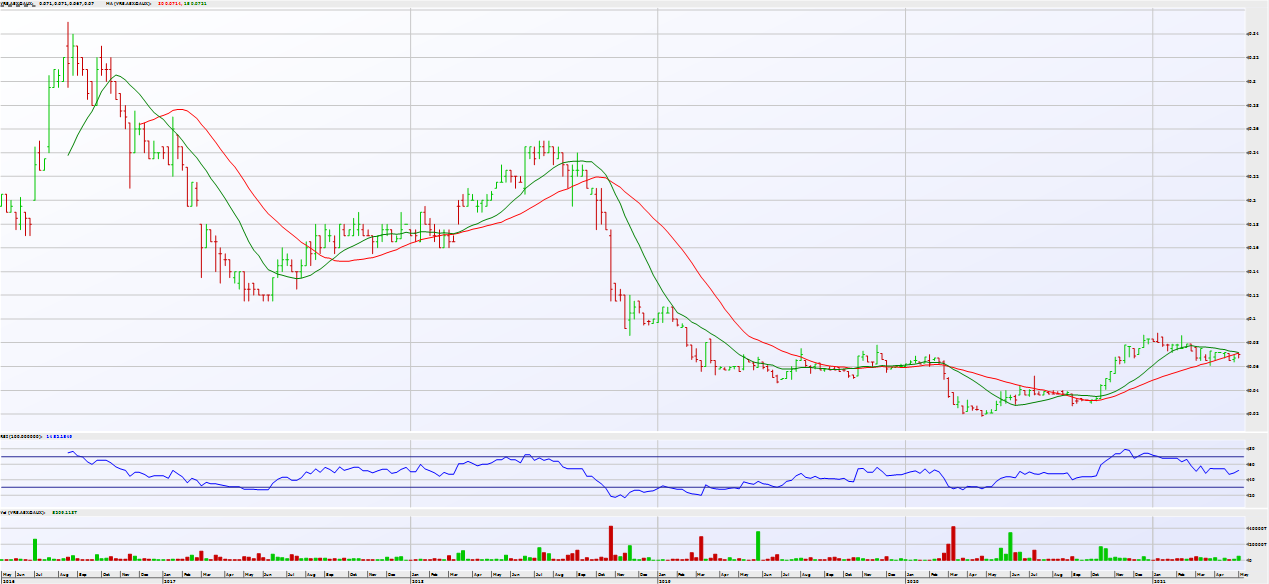Click the 0.1 price level on the right axis
1269x584 pixels.
[1251, 319]
